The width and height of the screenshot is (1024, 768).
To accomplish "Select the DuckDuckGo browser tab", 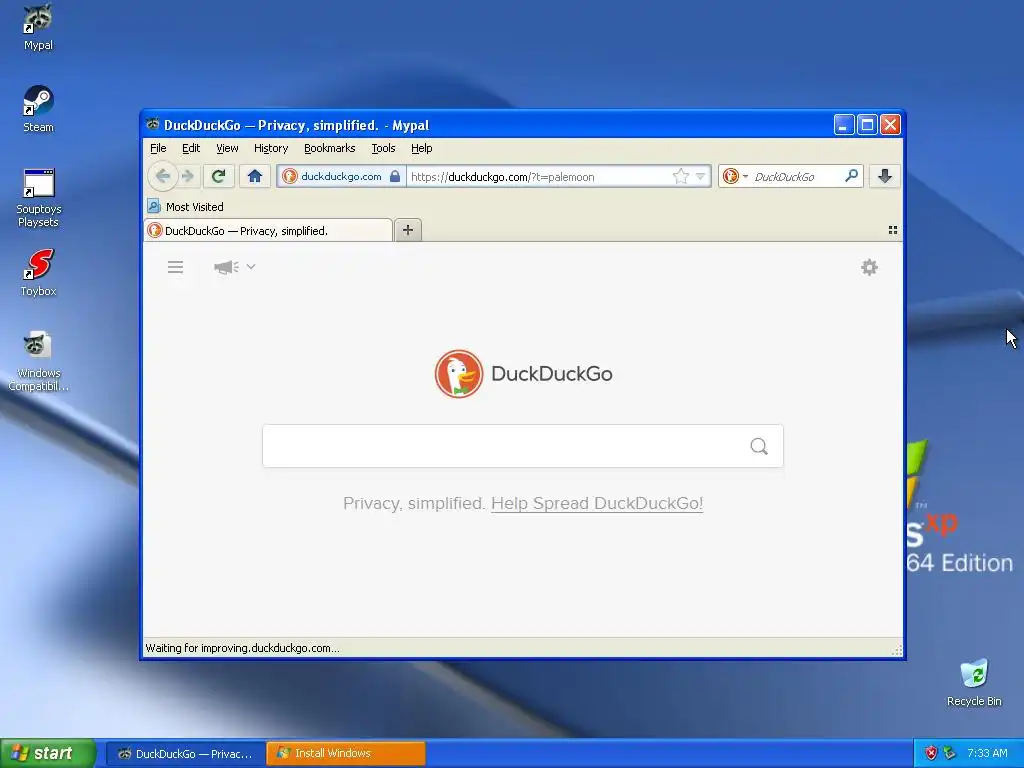I will coord(268,231).
